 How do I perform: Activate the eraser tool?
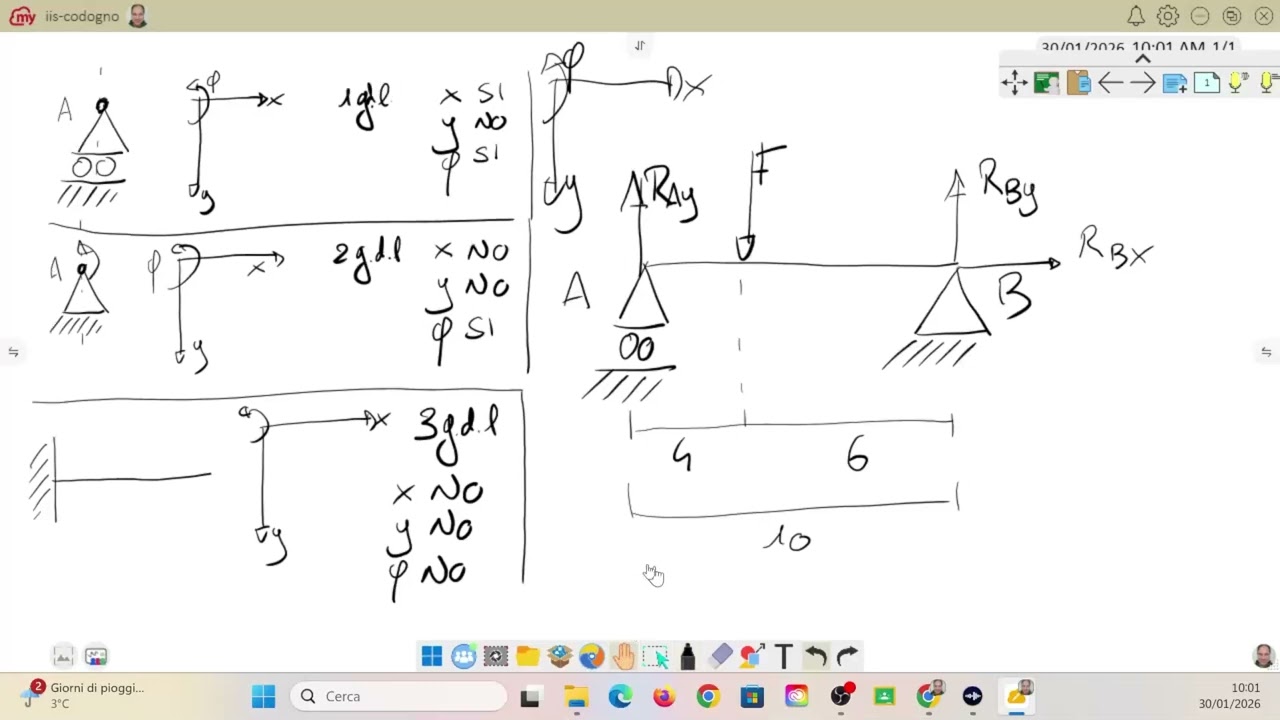tap(720, 656)
